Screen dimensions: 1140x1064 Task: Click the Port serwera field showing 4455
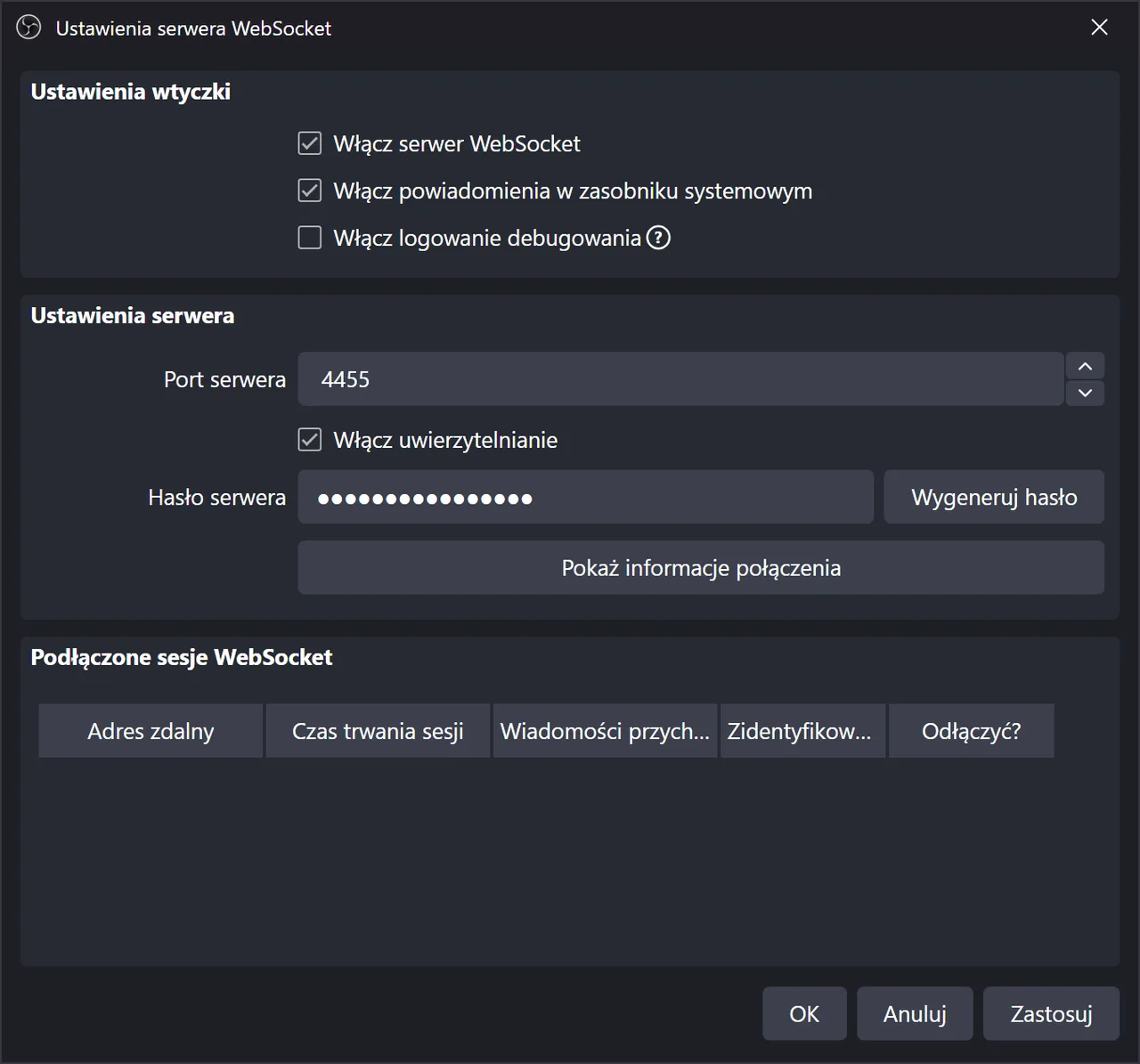pyautogui.click(x=680, y=379)
